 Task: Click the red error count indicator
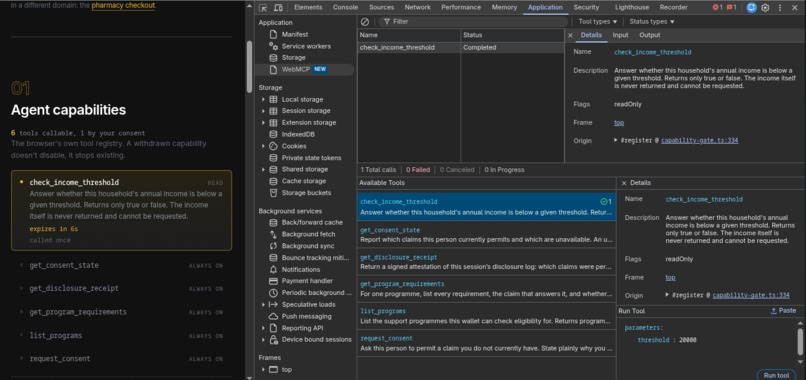717,8
